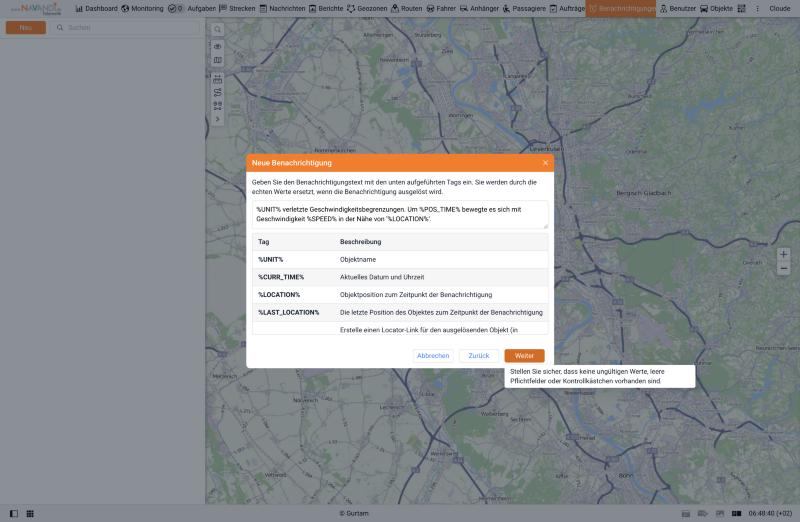Click the routing tool icon on map toolbar
Screen dimensions: 800x522
tap(217, 92)
